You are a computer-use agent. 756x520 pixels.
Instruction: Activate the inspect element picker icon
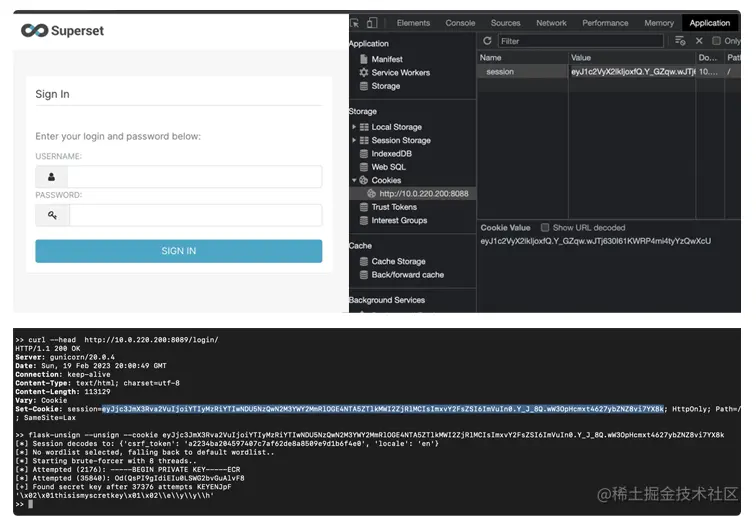(355, 23)
